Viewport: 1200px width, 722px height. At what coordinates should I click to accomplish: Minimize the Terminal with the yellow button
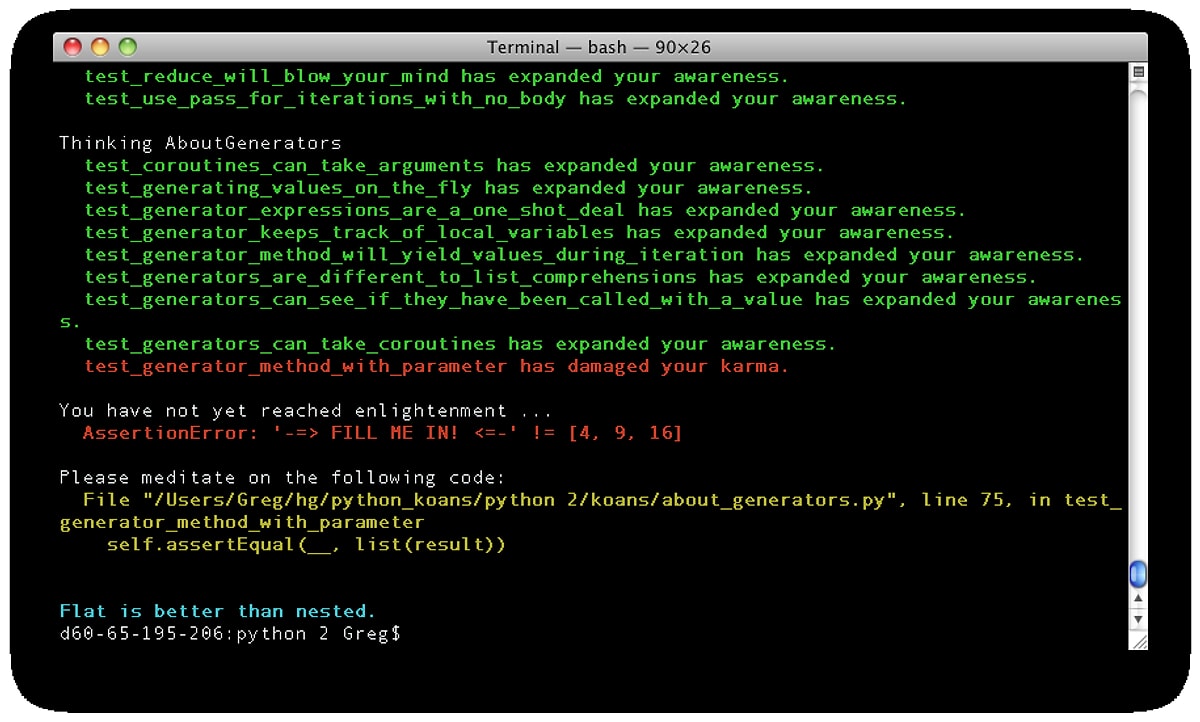click(x=100, y=47)
